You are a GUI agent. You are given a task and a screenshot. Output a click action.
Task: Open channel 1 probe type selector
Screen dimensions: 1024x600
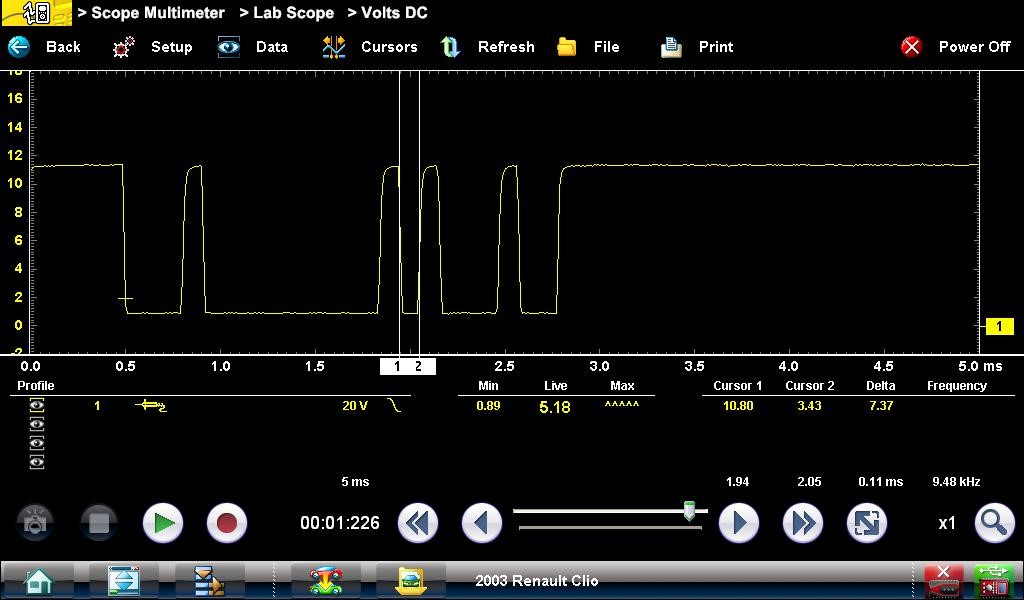pos(152,406)
